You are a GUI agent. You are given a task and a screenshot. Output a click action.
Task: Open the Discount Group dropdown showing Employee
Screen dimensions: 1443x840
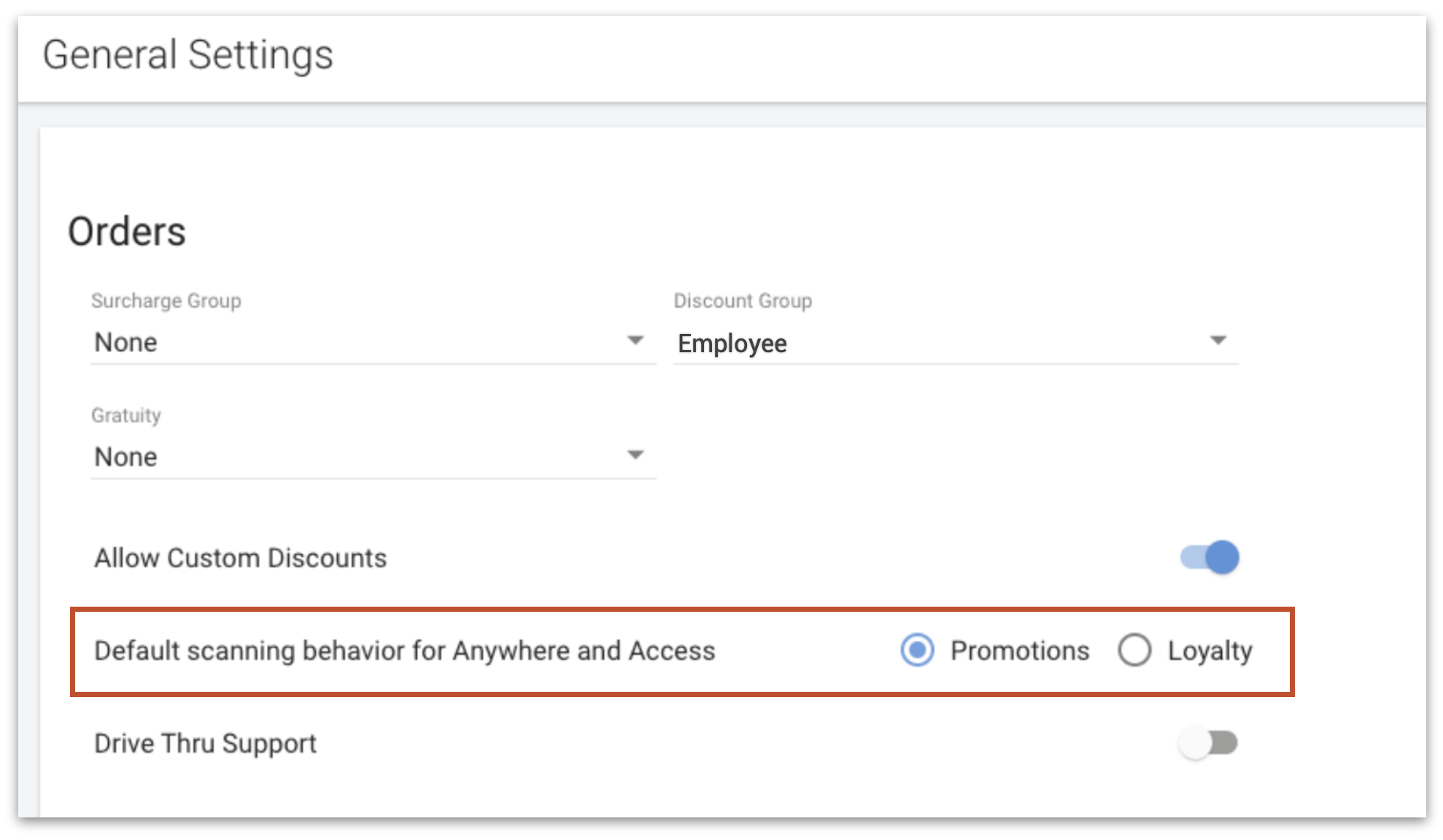956,342
